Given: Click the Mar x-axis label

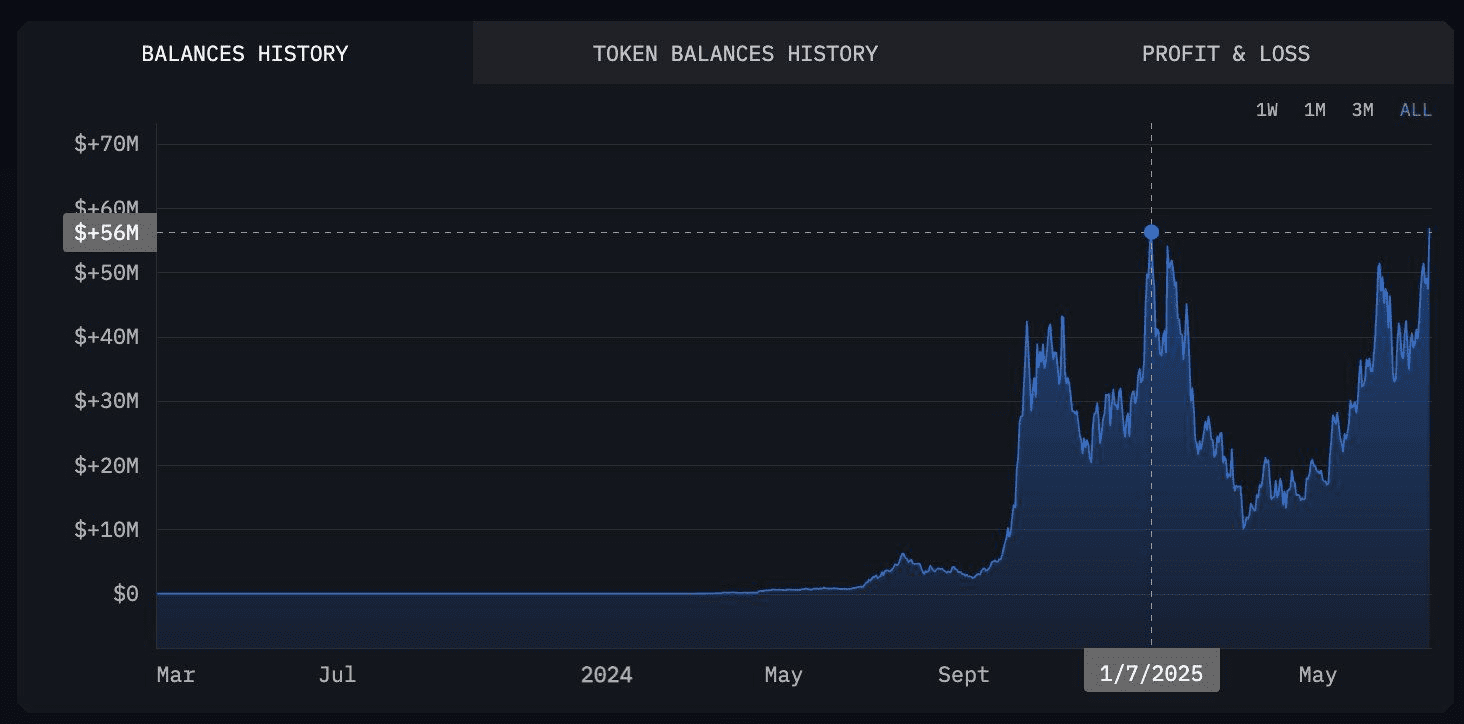Looking at the screenshot, I should tap(176, 675).
